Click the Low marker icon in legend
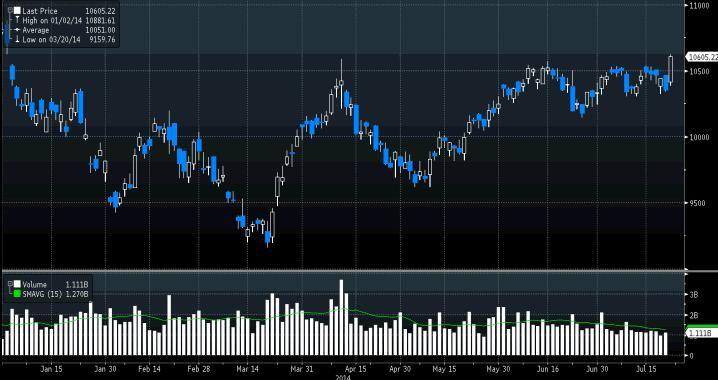The height and width of the screenshot is (380, 718). [x=17, y=40]
